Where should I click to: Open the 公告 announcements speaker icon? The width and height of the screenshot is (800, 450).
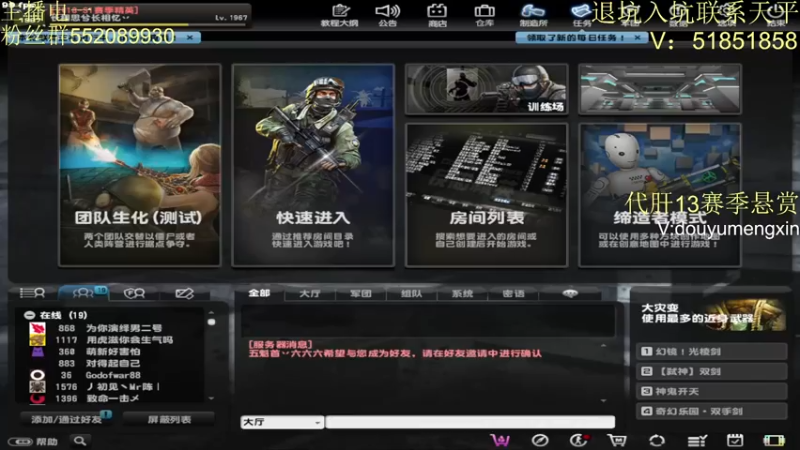click(387, 15)
